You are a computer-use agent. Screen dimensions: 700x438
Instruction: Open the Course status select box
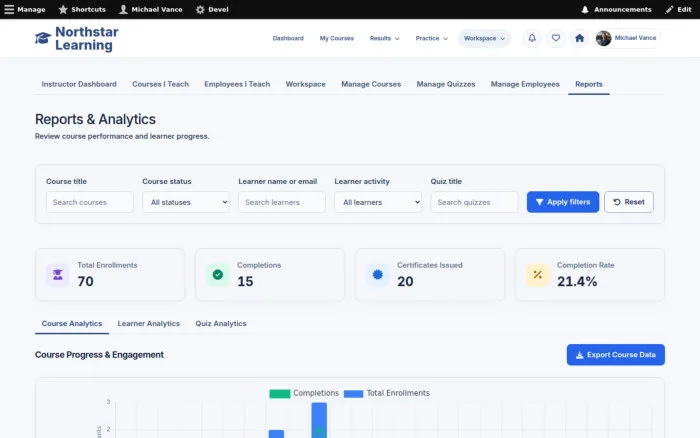coord(186,202)
